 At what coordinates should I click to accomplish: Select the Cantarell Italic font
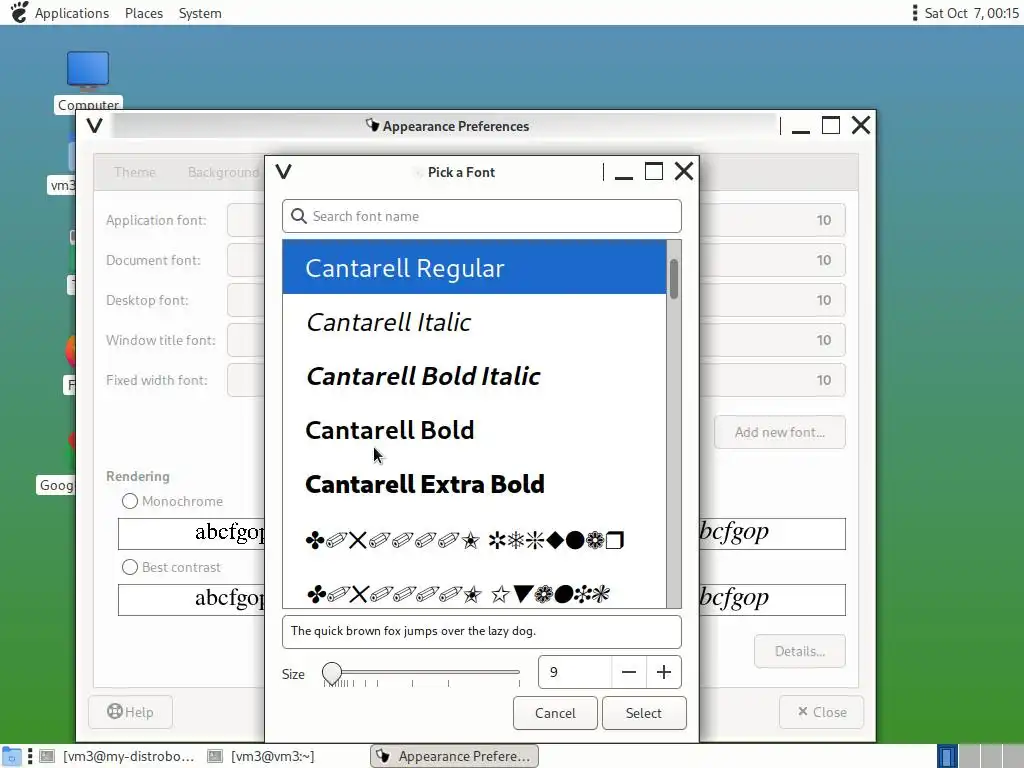pyautogui.click(x=475, y=322)
